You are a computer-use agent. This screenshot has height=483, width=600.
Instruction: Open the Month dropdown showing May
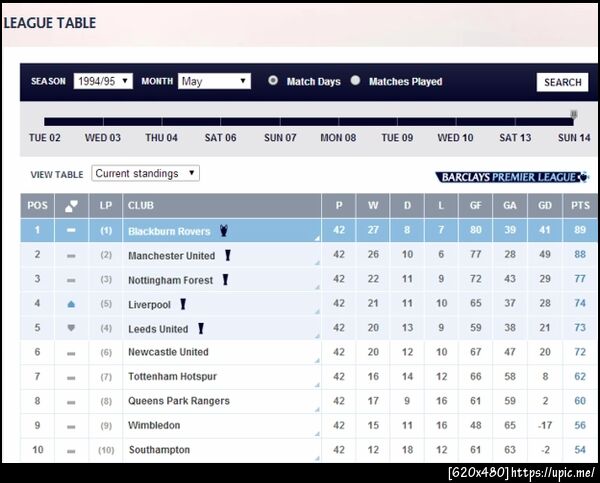214,81
